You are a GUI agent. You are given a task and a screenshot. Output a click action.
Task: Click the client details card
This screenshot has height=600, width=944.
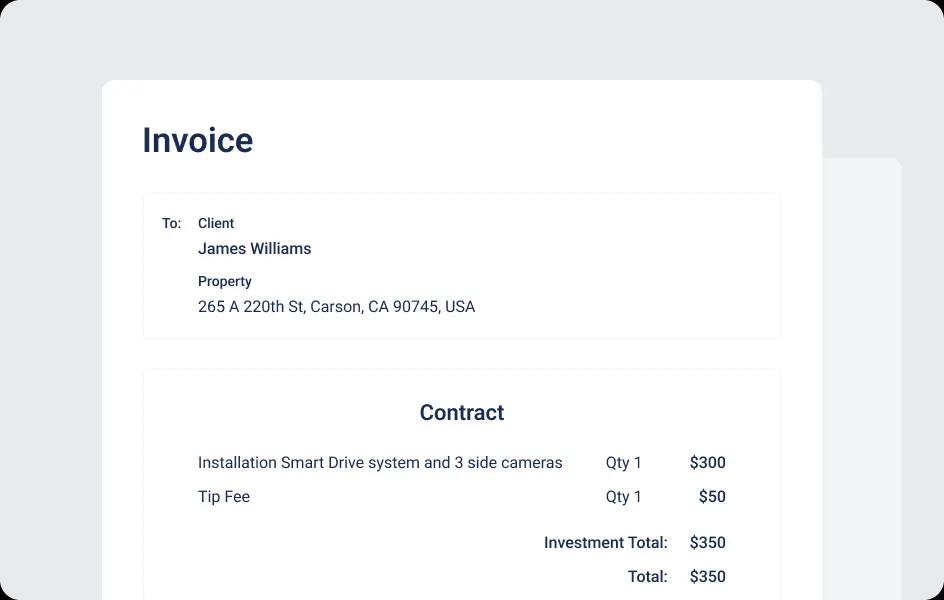tap(462, 266)
